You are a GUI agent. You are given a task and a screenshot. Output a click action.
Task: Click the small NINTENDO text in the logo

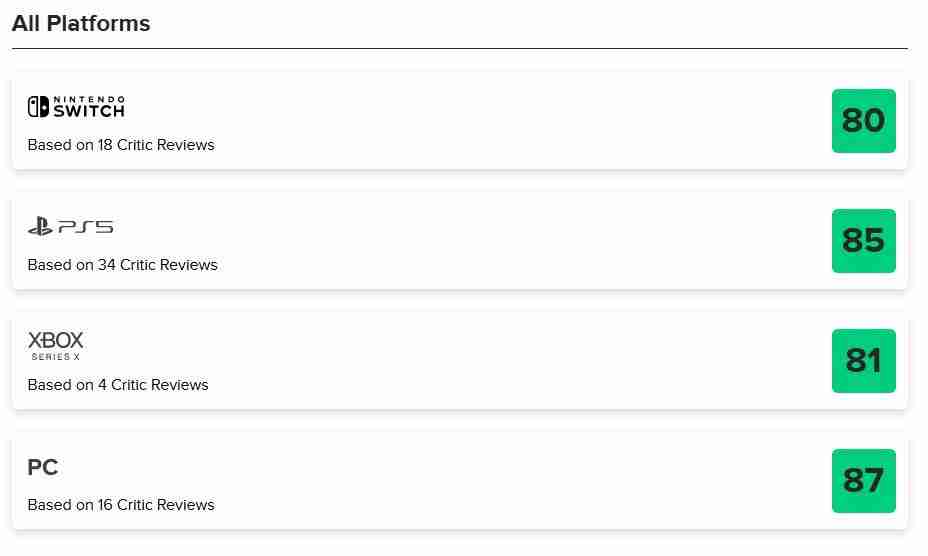pos(89,99)
